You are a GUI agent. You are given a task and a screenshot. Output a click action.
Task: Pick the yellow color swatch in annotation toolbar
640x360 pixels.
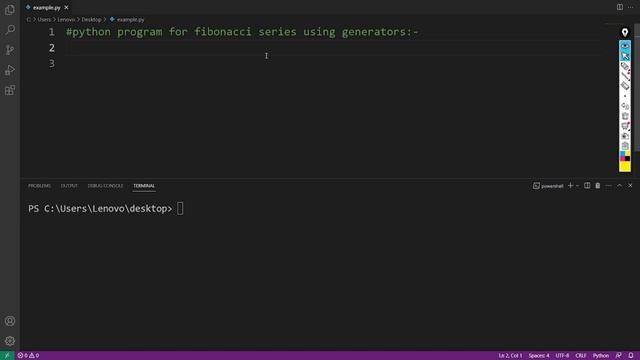pos(625,167)
